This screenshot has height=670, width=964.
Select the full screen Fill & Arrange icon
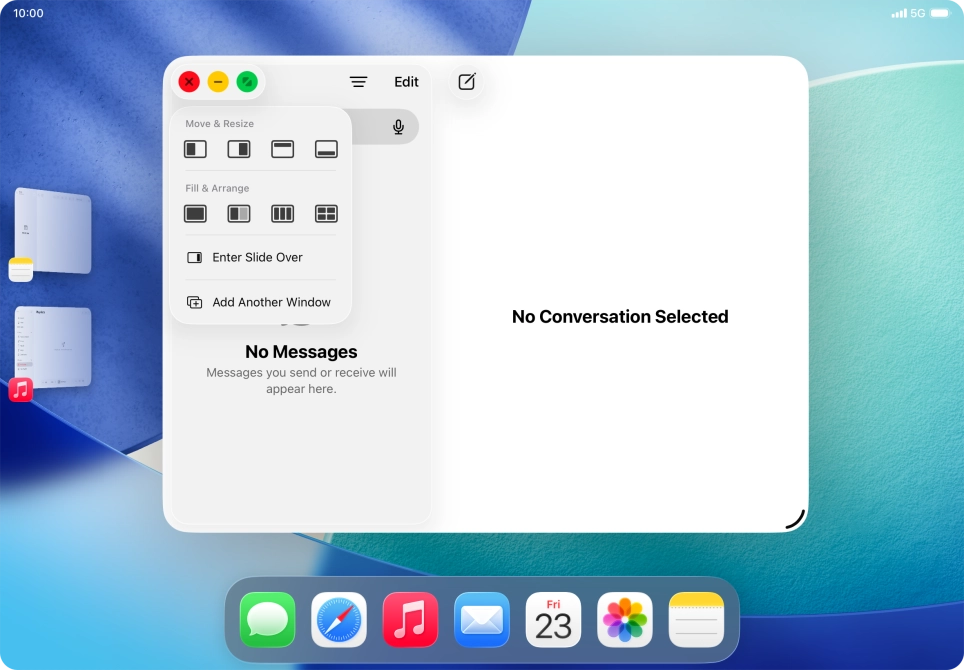pos(195,213)
